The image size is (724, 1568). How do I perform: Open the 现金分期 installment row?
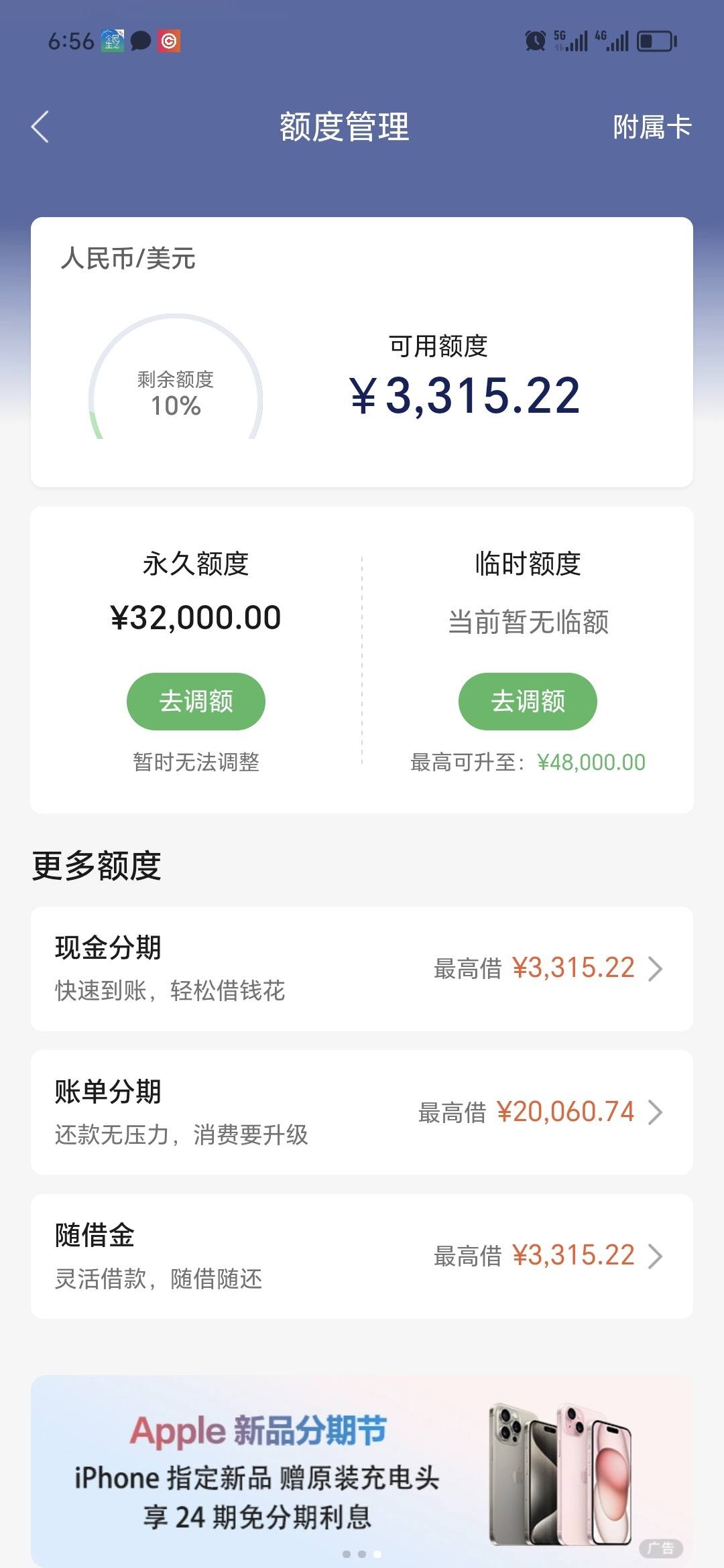point(362,968)
